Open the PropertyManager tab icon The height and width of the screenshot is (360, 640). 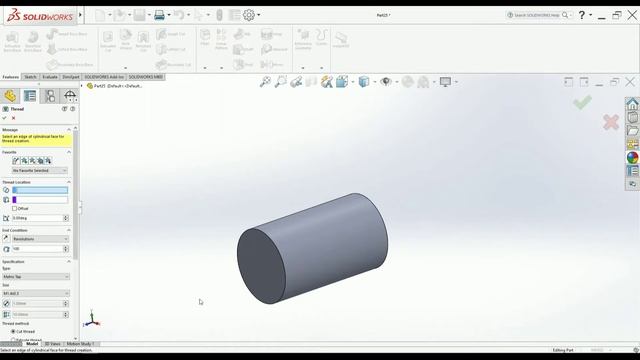[30, 96]
